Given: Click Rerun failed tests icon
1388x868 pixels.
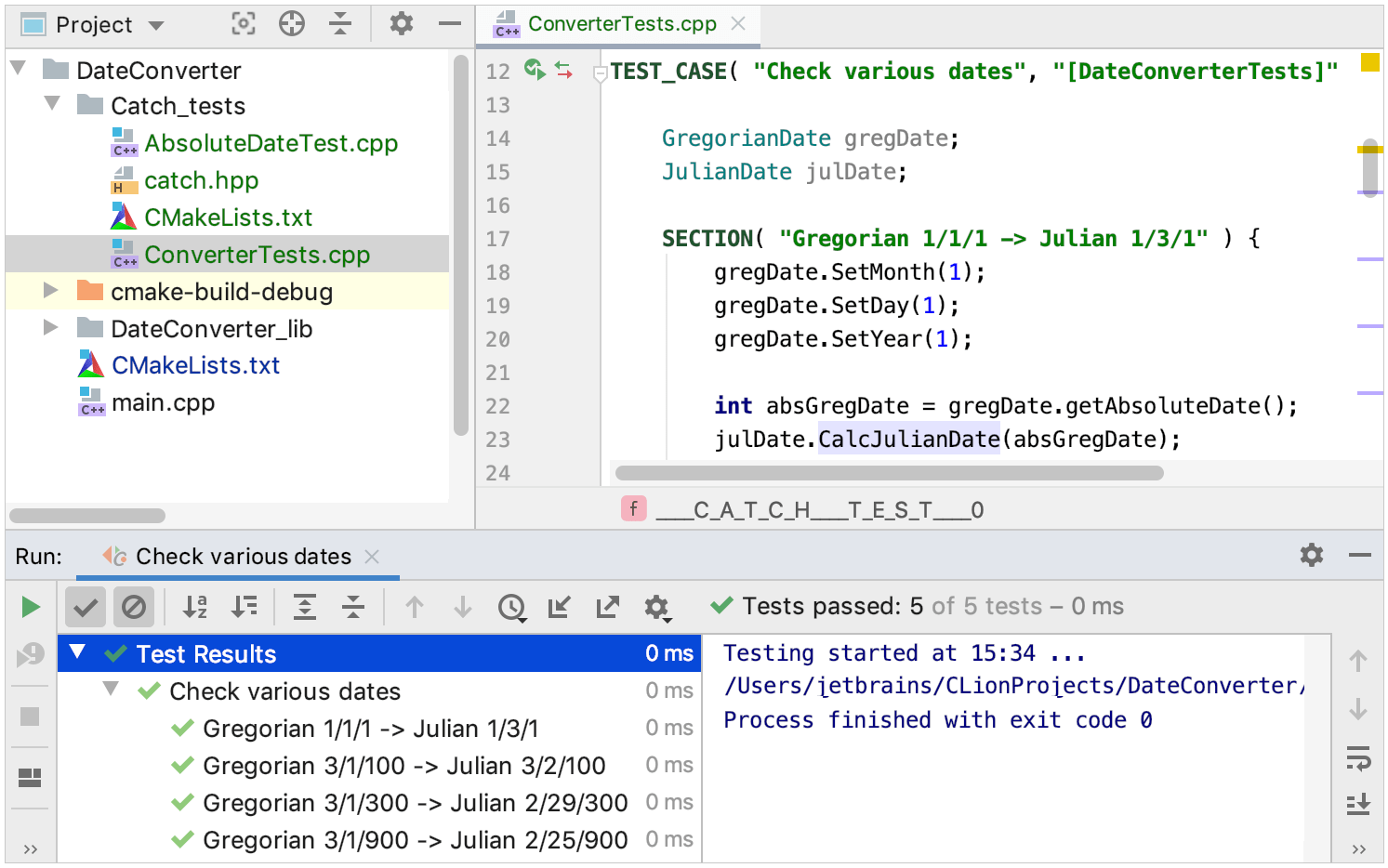Looking at the screenshot, I should [31, 655].
